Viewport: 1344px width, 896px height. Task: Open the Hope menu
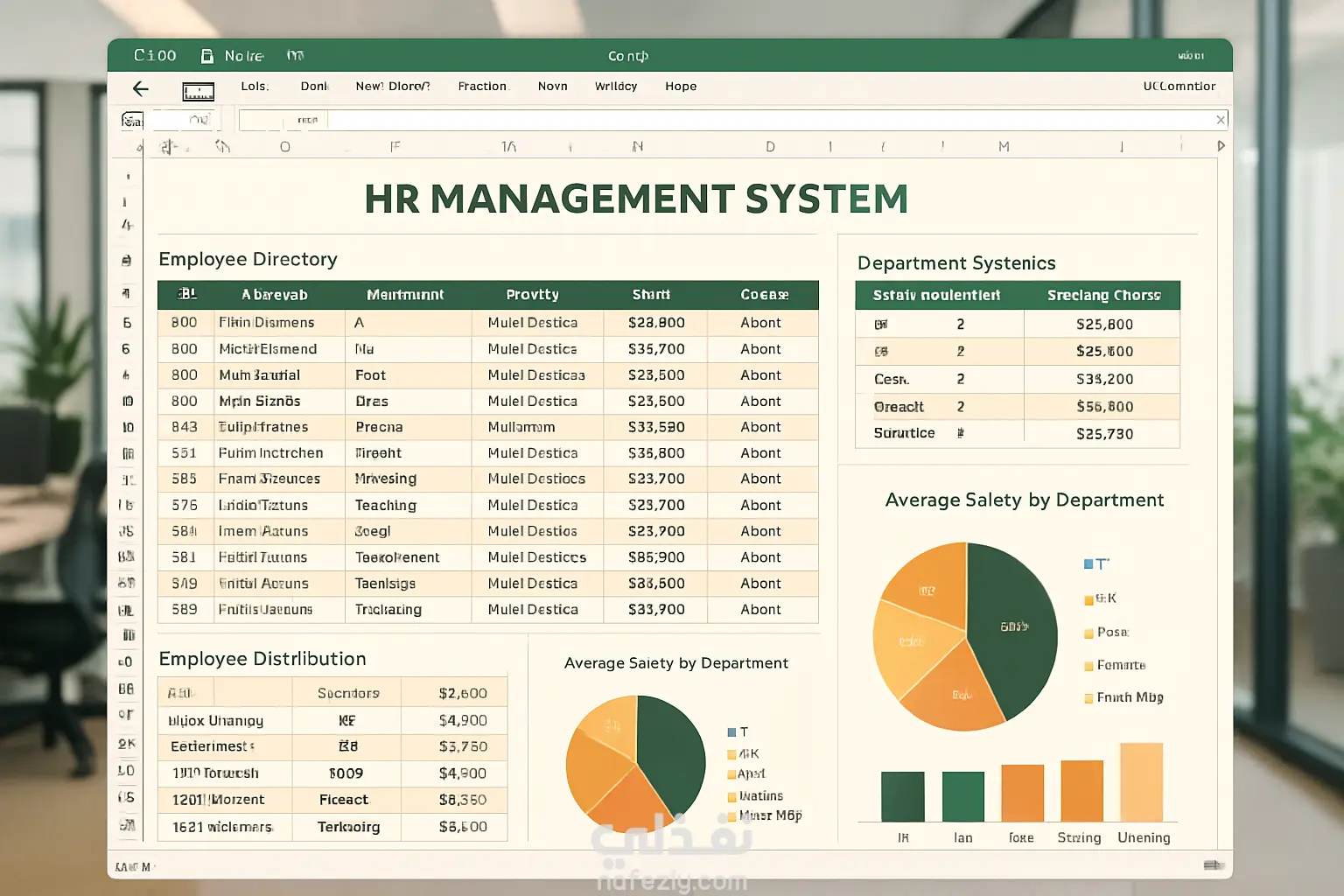click(681, 87)
